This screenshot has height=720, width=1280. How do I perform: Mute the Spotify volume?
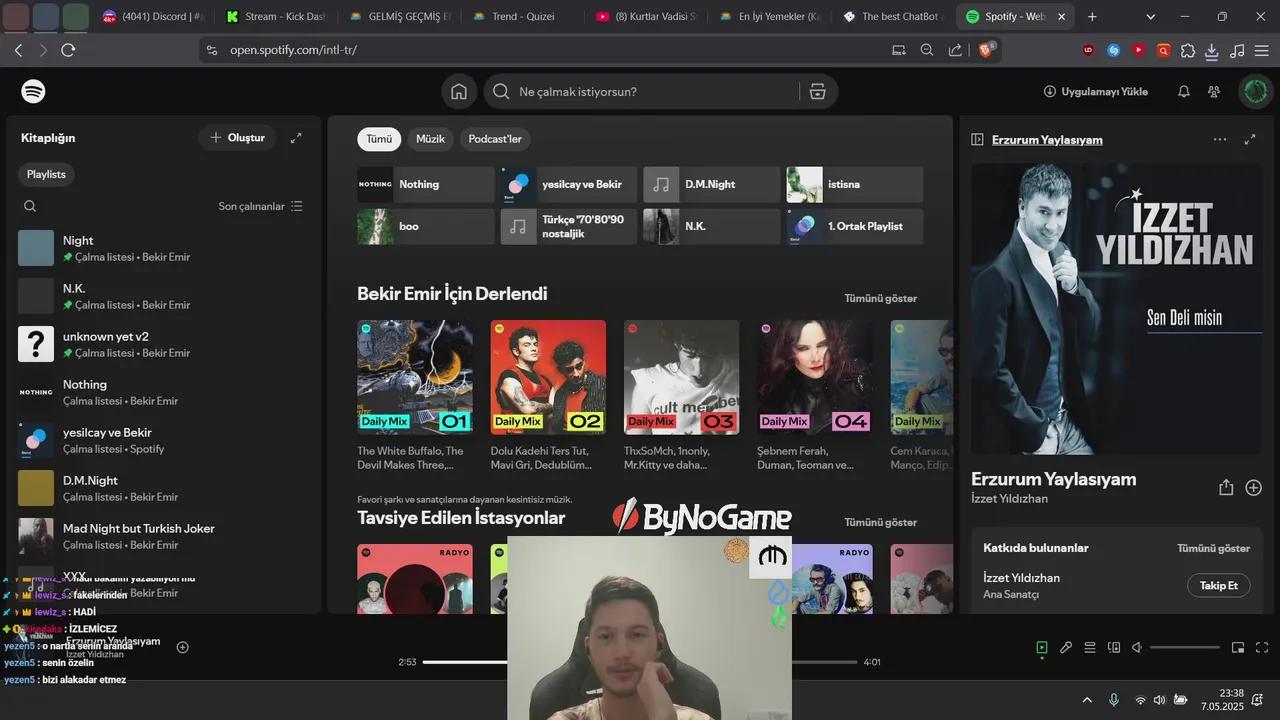(1138, 647)
